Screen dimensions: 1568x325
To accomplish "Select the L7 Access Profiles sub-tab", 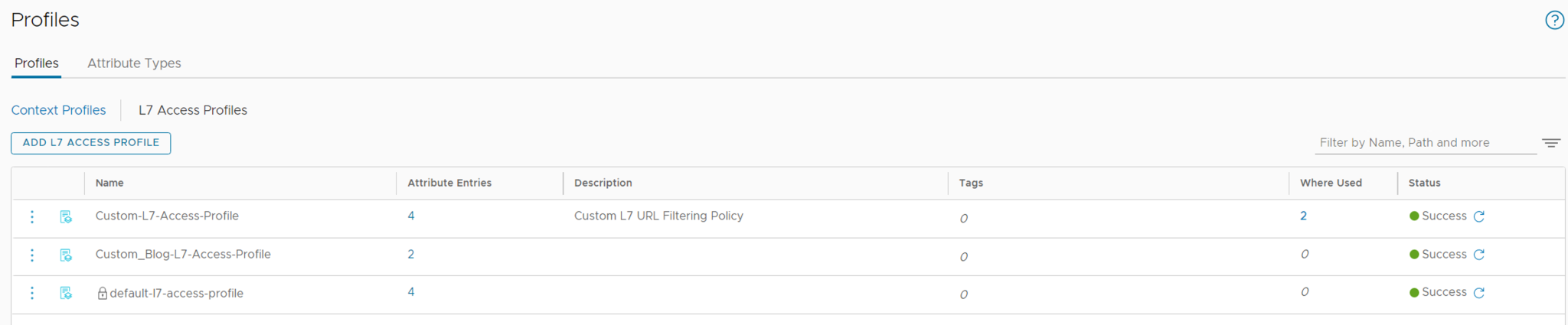I will click(x=193, y=110).
